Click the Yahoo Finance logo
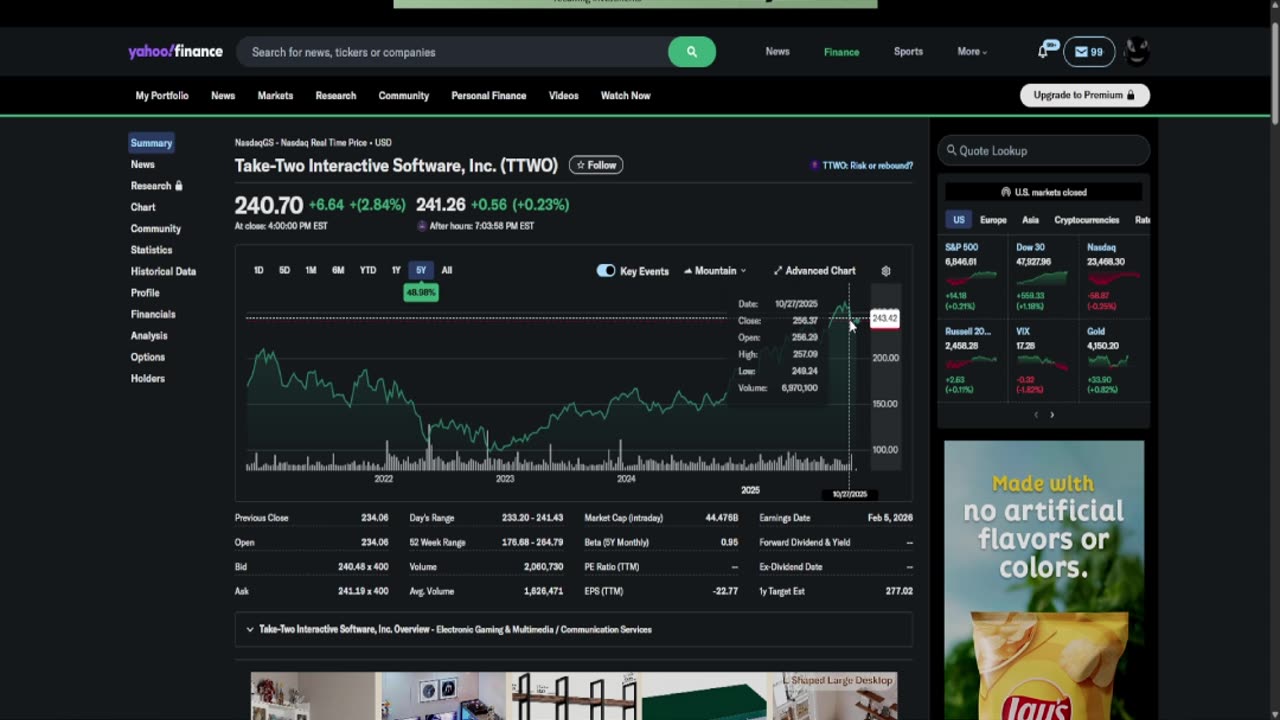The width and height of the screenshot is (1280, 720). pos(175,51)
